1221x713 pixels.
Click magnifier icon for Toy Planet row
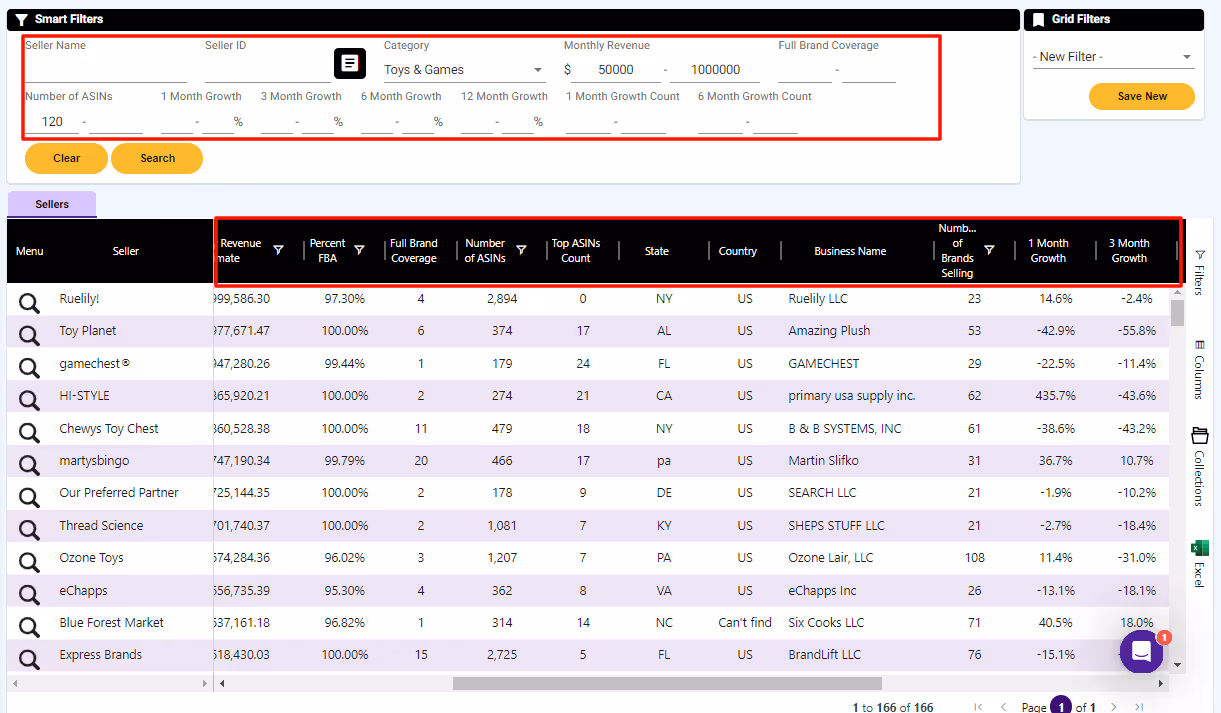pyautogui.click(x=29, y=335)
